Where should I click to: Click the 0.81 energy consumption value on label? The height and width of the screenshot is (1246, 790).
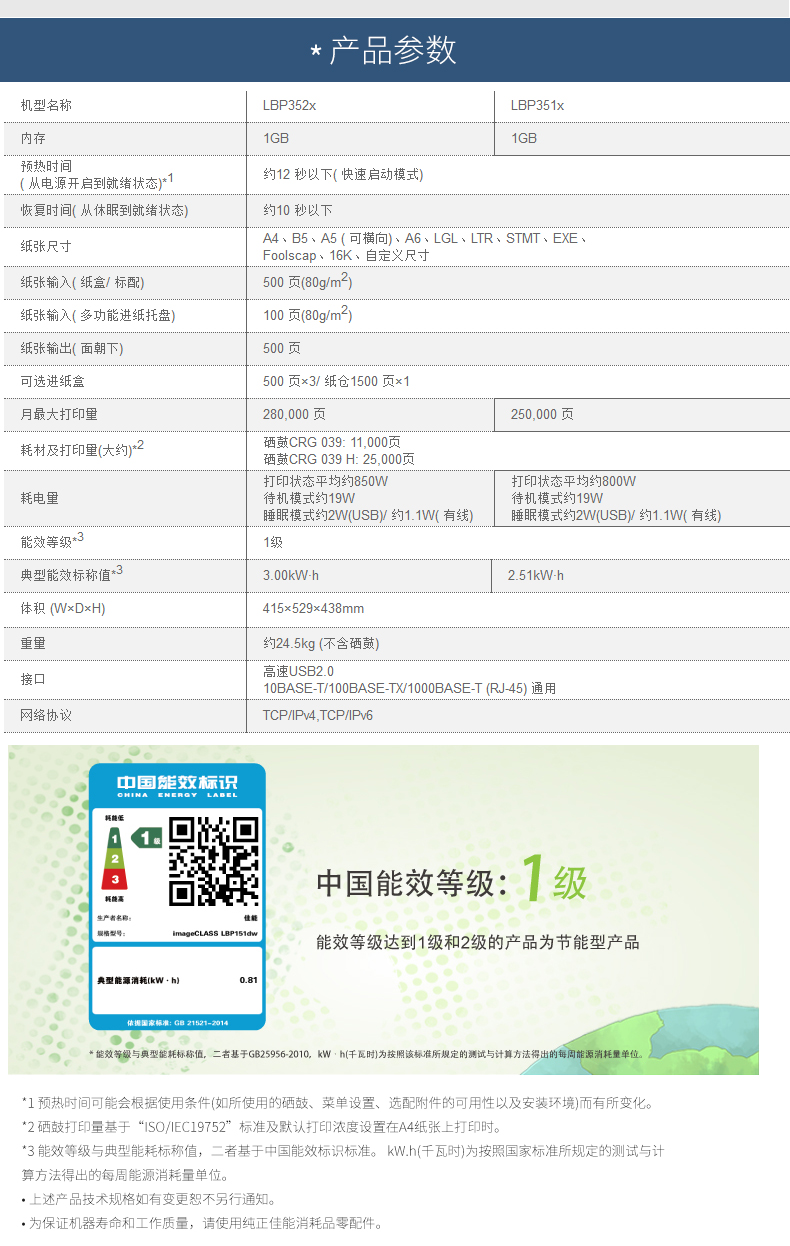[x=249, y=980]
